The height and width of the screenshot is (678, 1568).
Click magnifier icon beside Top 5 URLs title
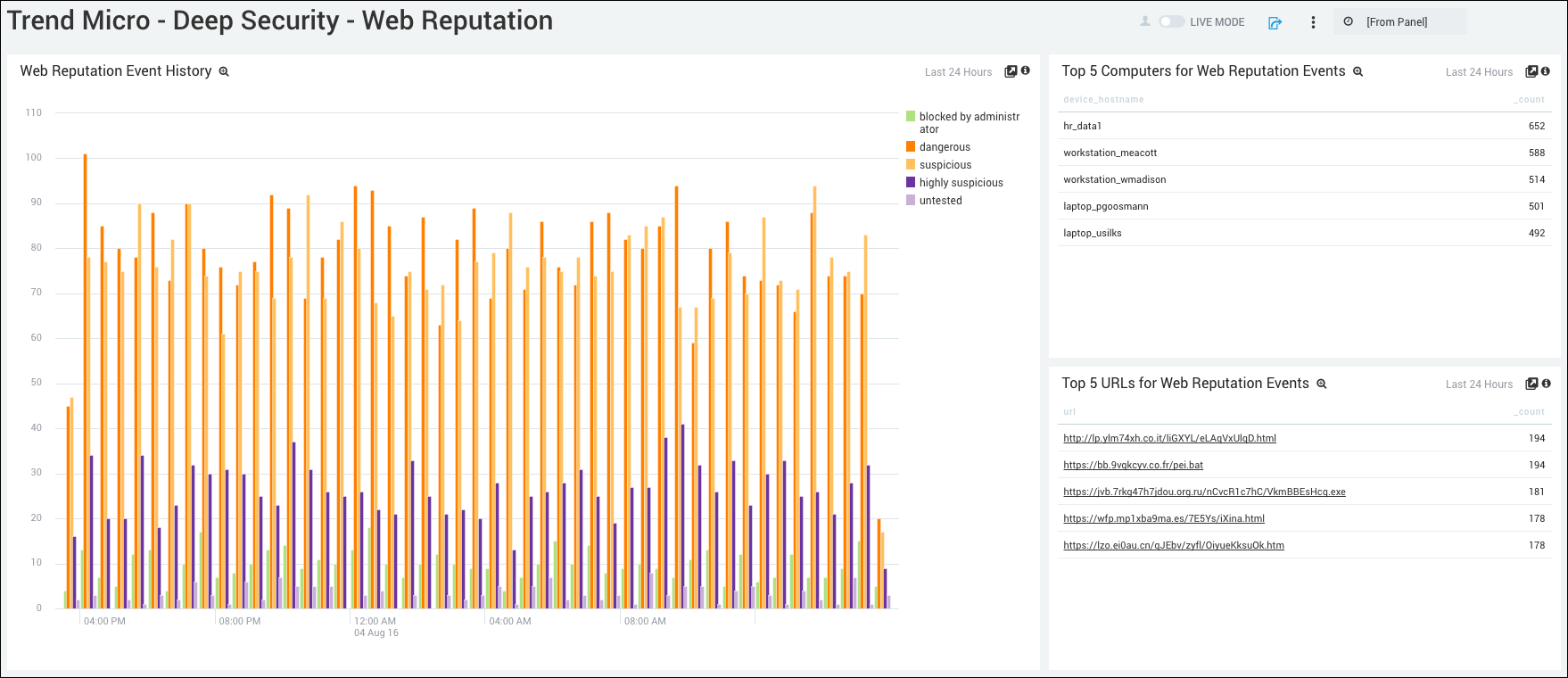[x=1322, y=384]
